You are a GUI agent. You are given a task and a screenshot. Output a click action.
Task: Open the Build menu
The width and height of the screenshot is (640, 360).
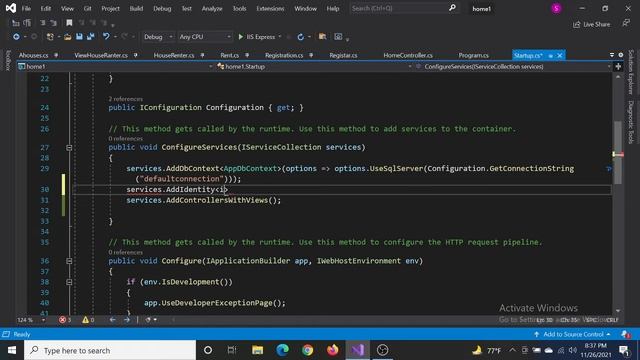(x=136, y=8)
